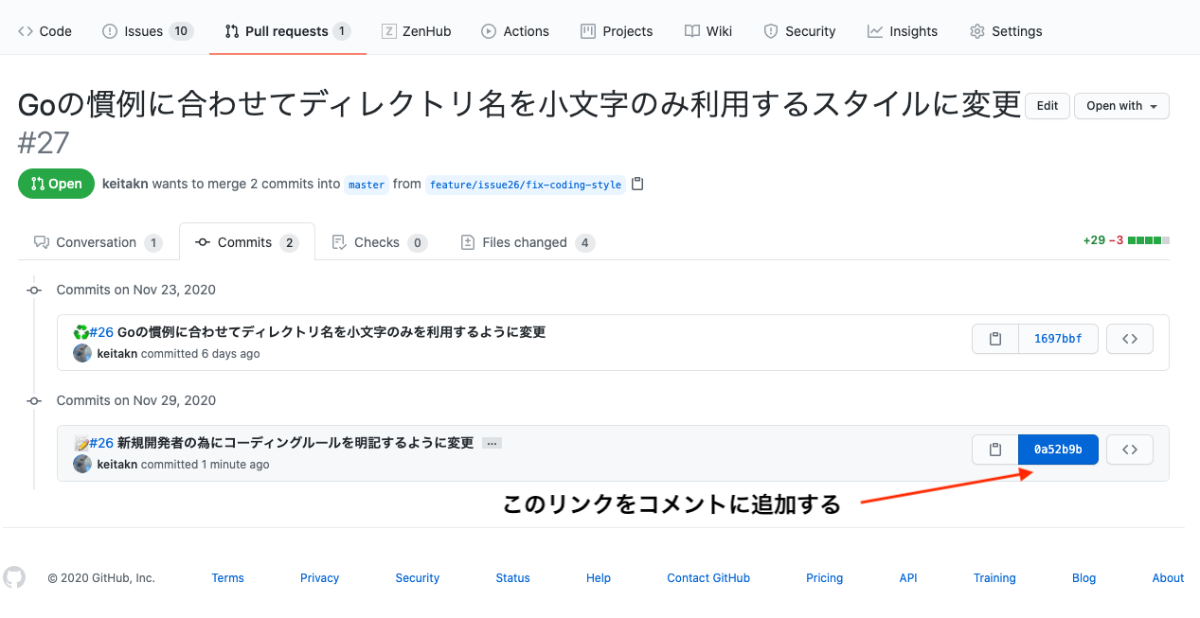Open the API footer link

(x=908, y=578)
